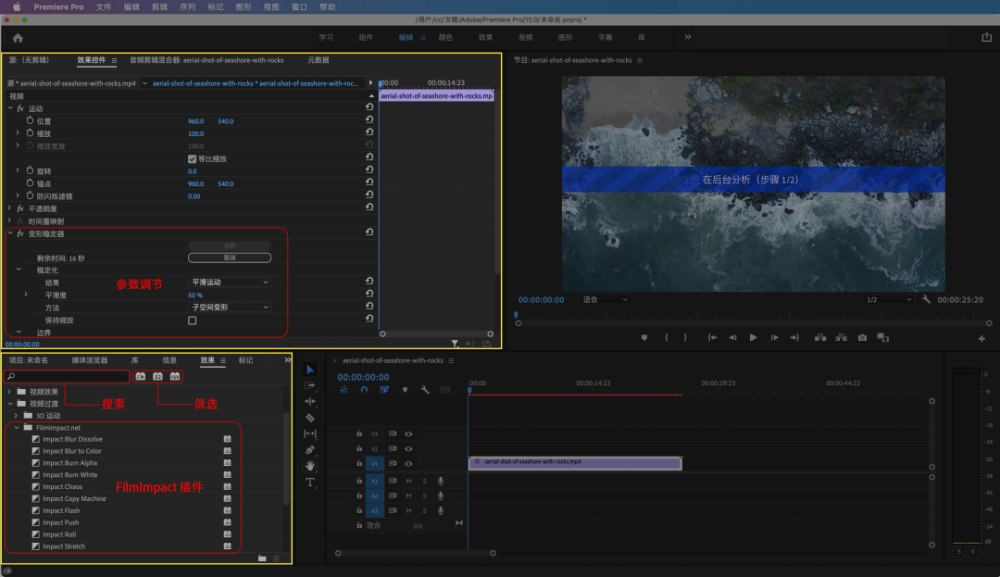Screen dimensions: 1000x577
Task: Open the comparison view icon
Action: click(x=883, y=338)
